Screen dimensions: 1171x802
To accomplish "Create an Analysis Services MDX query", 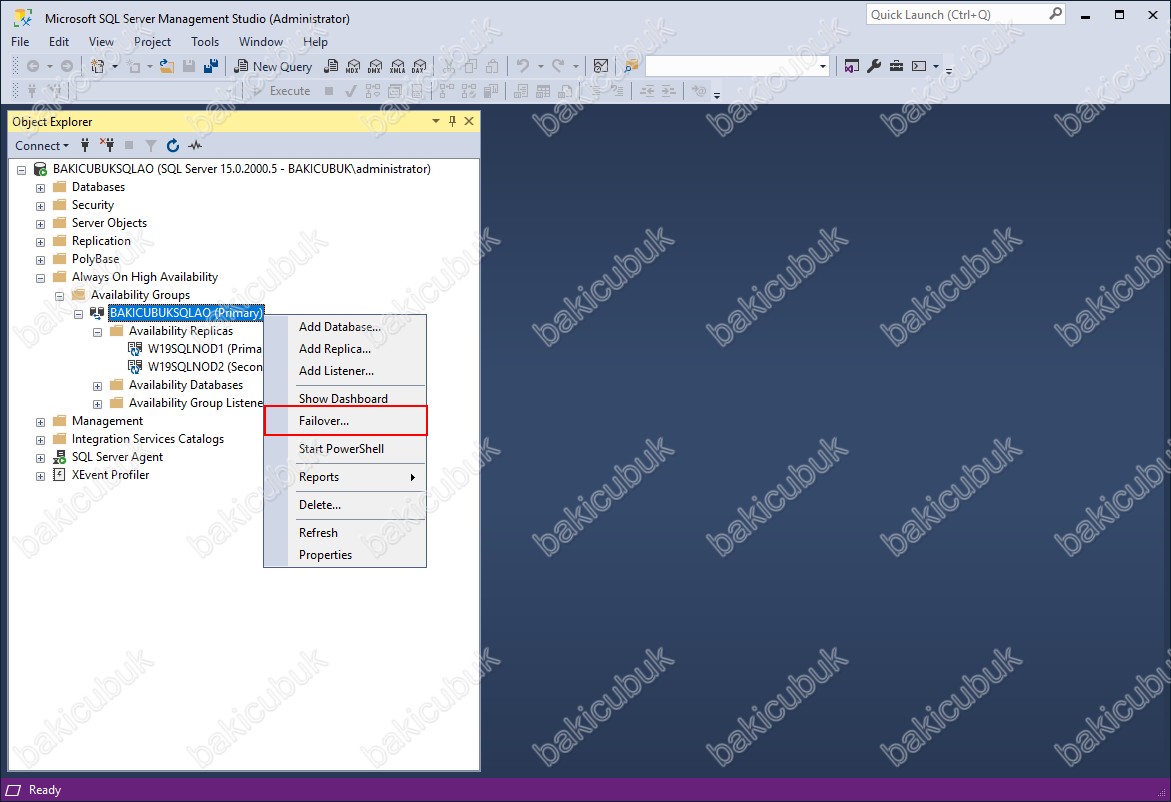I will click(353, 66).
